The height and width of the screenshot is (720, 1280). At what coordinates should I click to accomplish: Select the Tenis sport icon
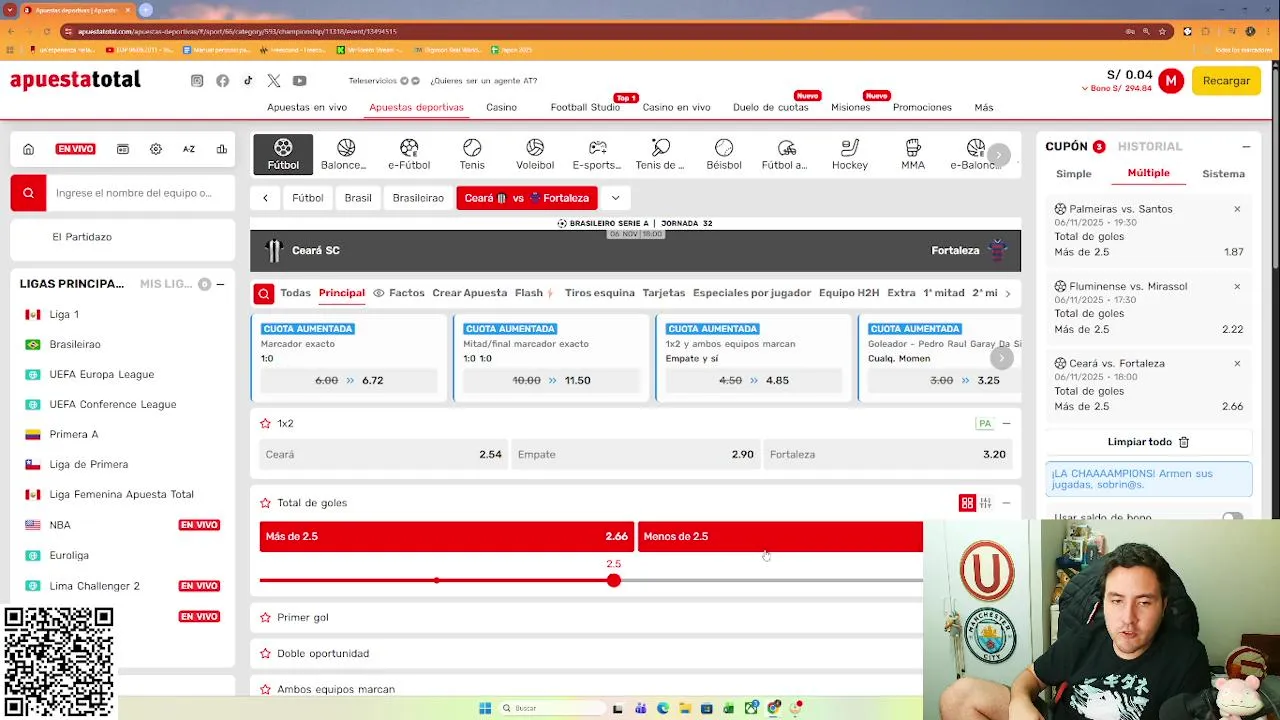[472, 154]
